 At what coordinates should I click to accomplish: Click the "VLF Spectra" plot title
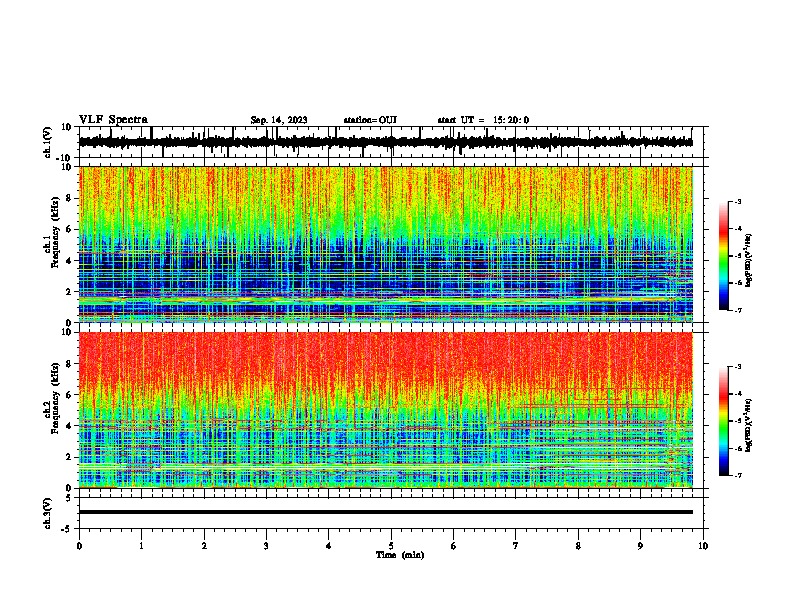click(113, 120)
